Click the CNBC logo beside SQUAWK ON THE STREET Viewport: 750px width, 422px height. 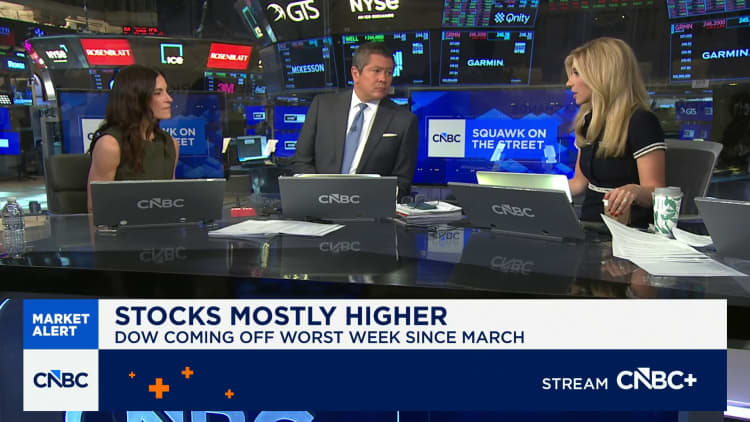(x=446, y=138)
